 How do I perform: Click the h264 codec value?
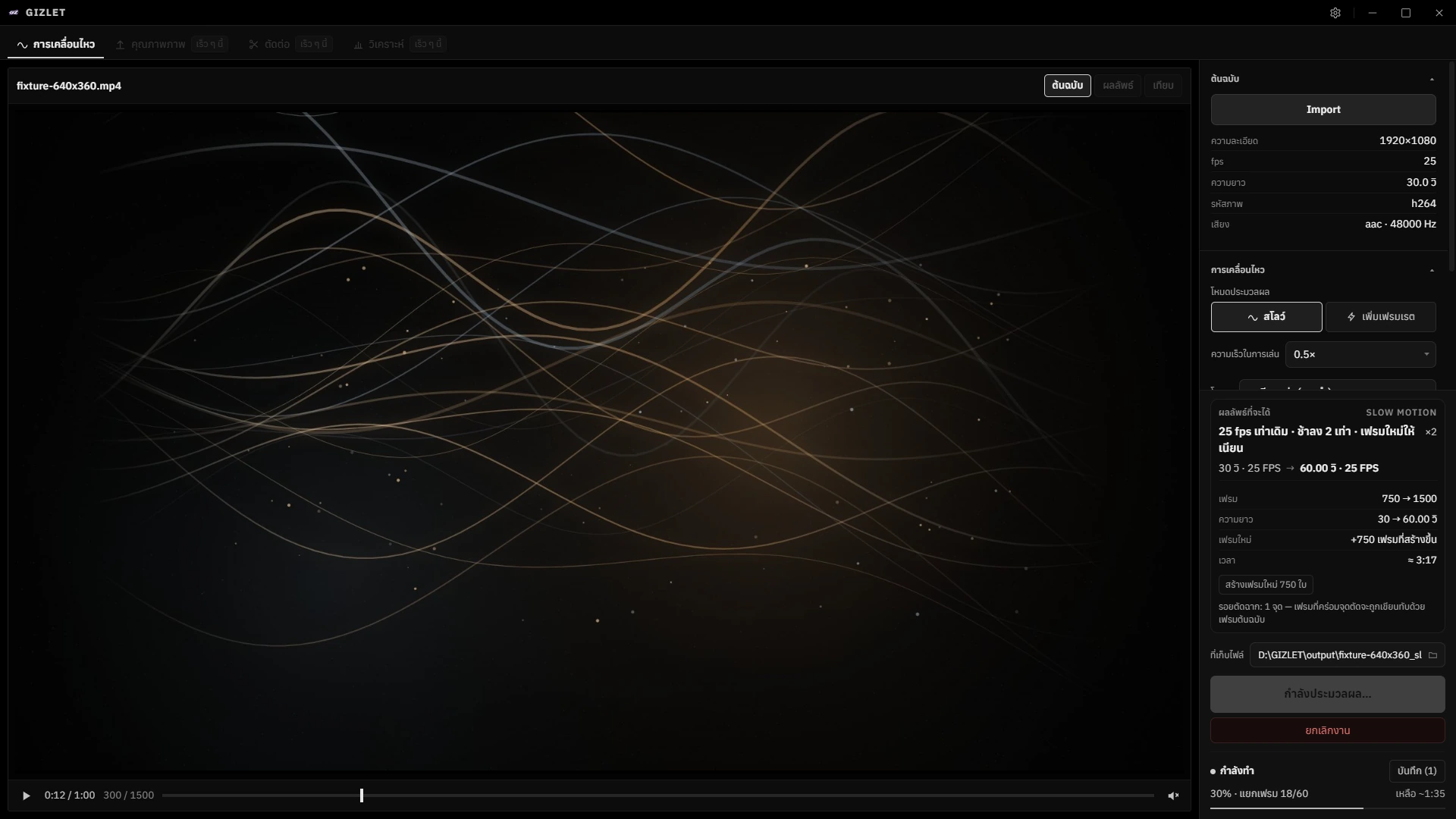[x=1423, y=204]
